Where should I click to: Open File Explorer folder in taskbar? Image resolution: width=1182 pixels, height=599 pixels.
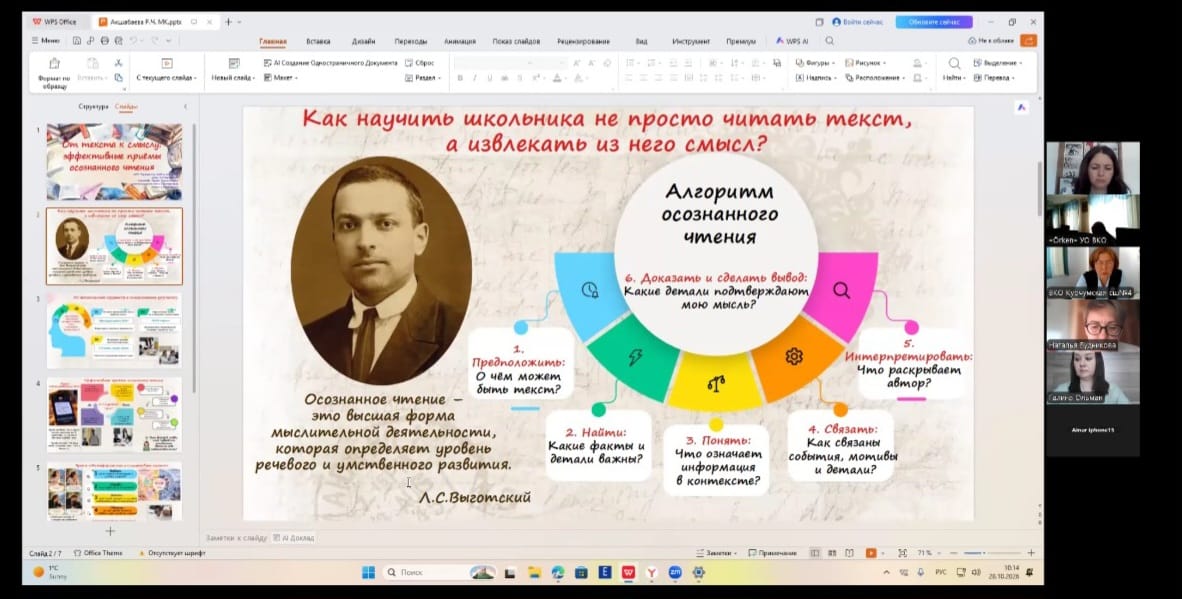pyautogui.click(x=534, y=573)
